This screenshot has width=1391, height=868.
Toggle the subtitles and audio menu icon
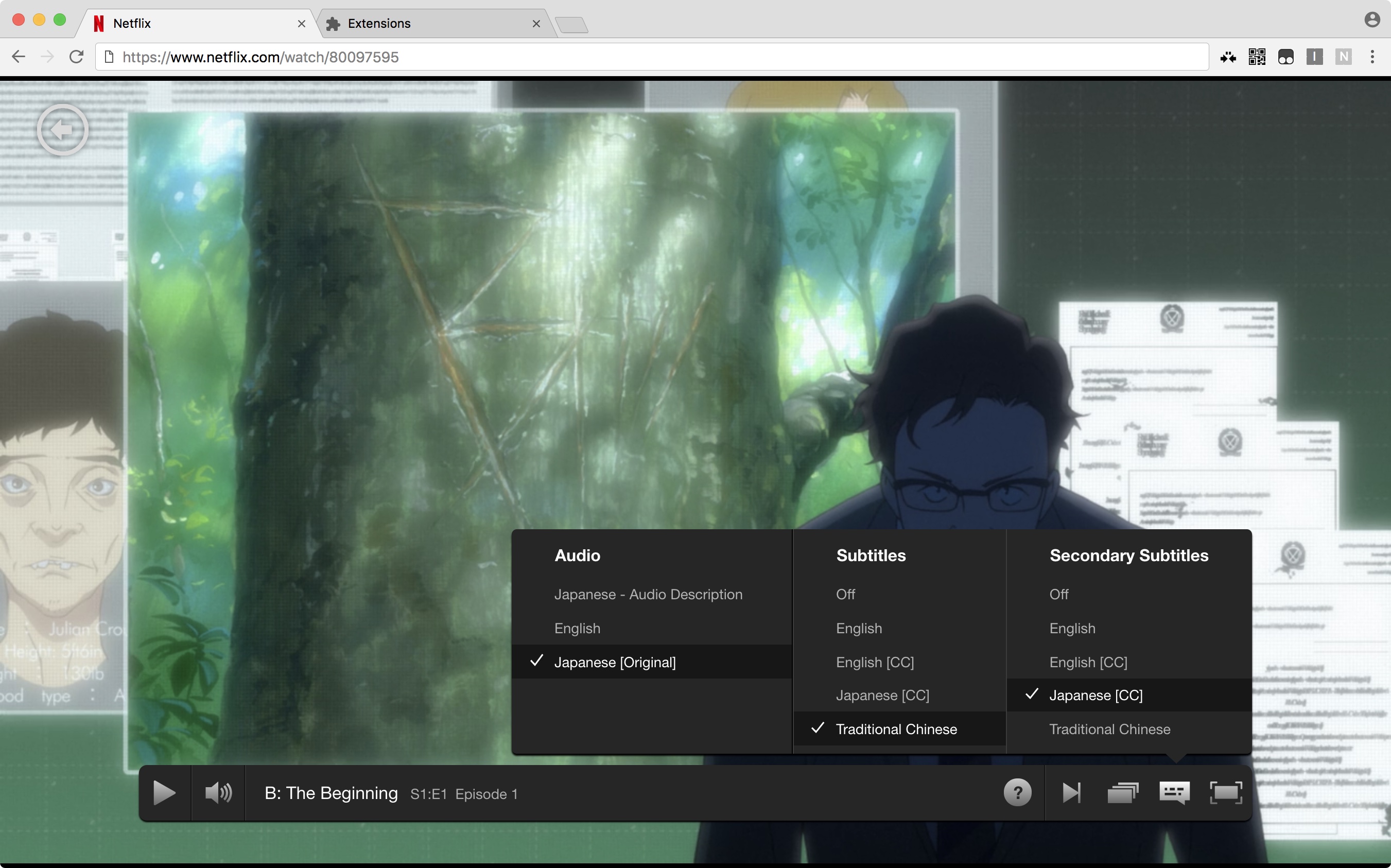point(1174,793)
